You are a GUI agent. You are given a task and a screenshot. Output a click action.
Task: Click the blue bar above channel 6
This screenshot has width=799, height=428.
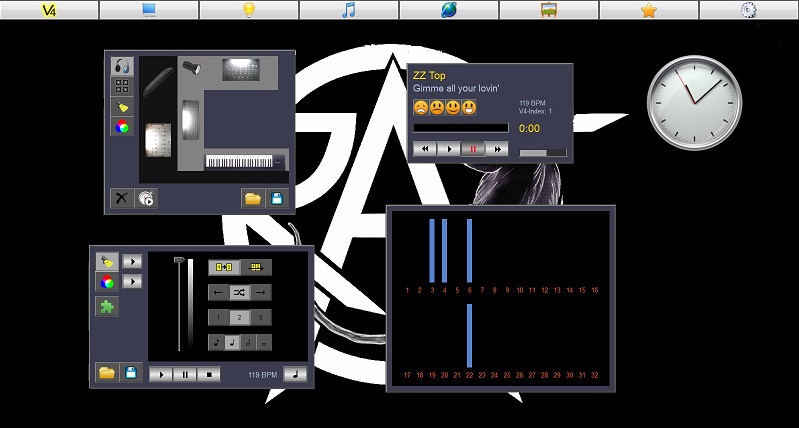point(469,250)
